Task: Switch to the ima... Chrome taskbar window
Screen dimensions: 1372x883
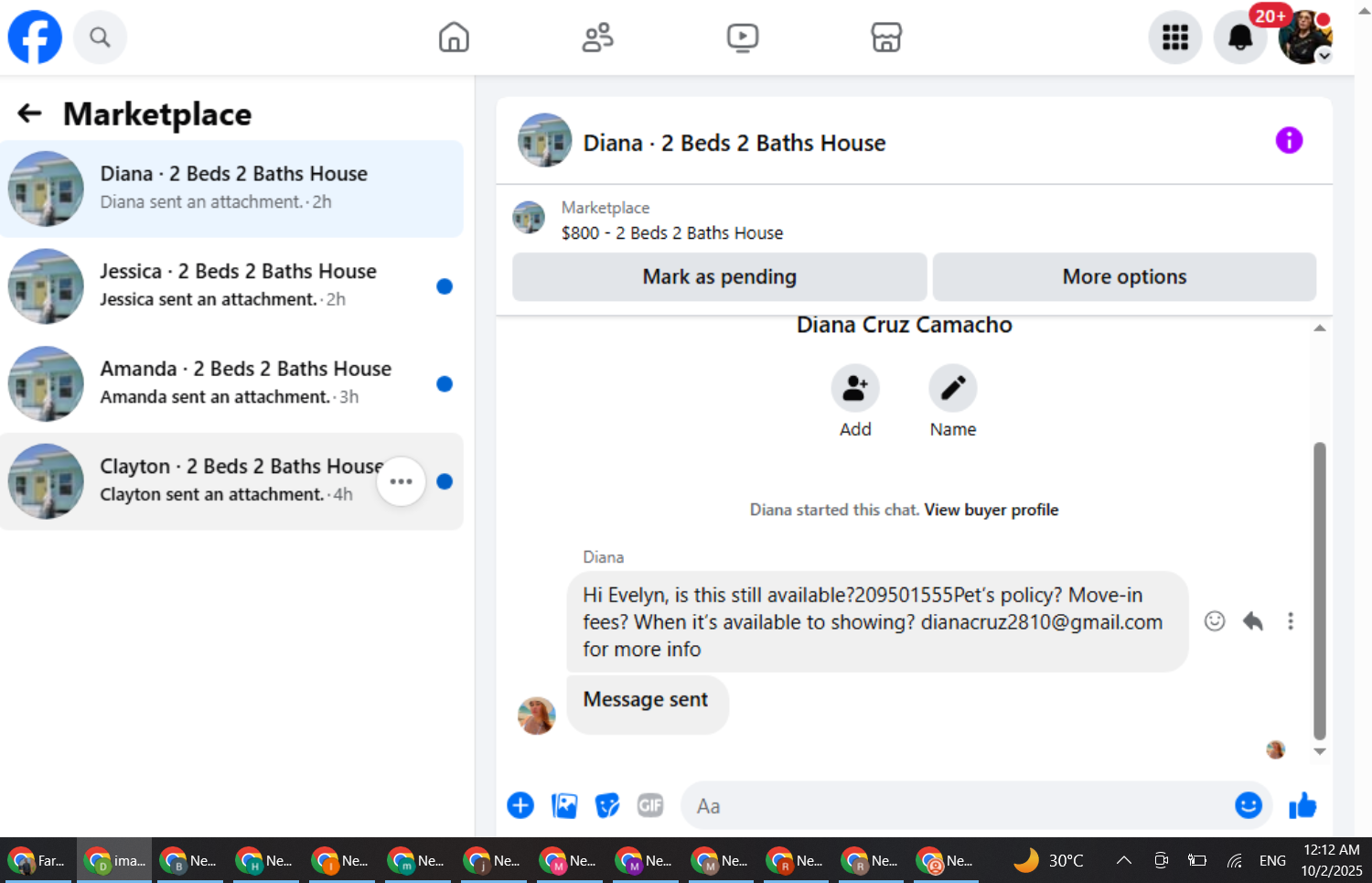Action: tap(114, 860)
